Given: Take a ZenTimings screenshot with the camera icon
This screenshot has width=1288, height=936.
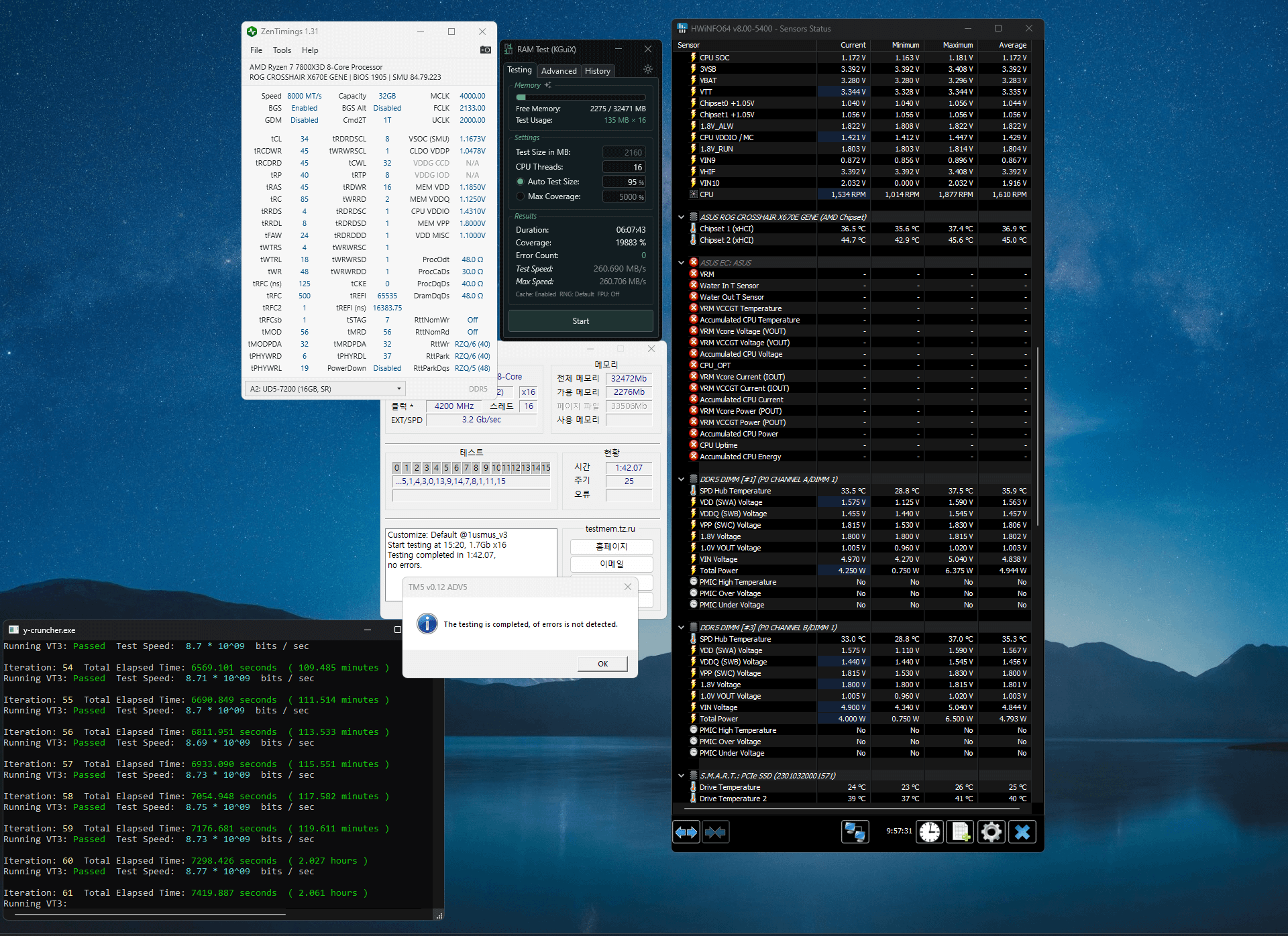Looking at the screenshot, I should (x=485, y=50).
